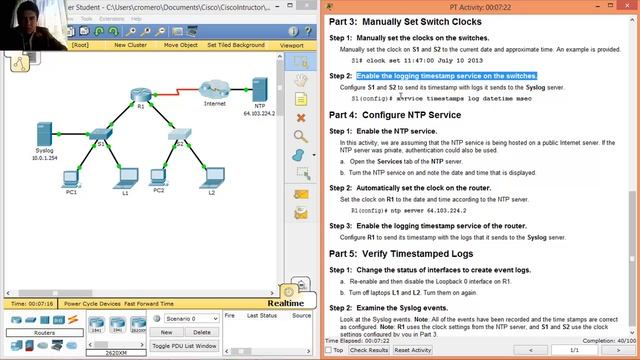Click the Reset Activity button
Screen dimensions: 640x360
[413, 350]
